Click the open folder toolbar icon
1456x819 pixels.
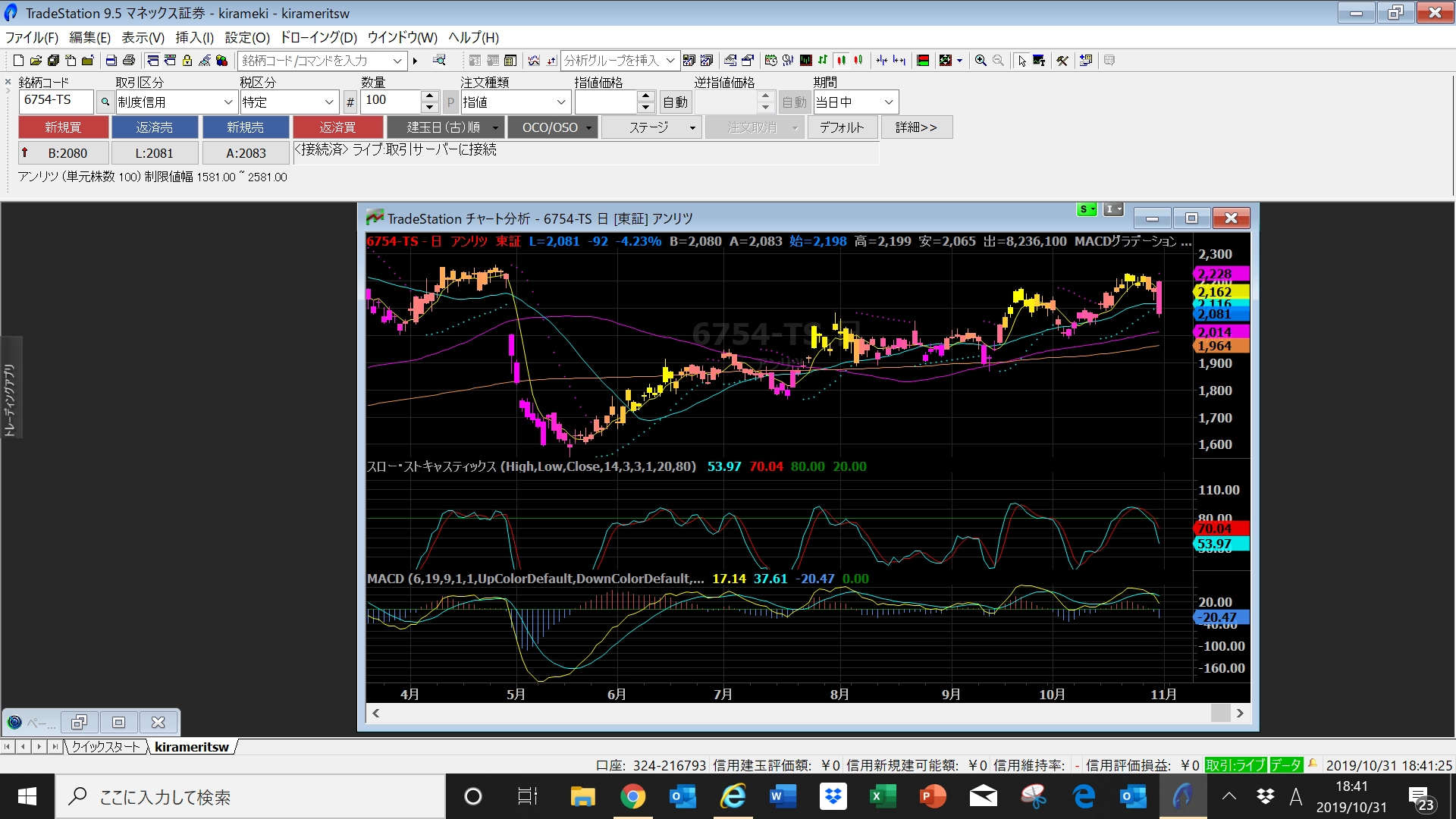[x=36, y=61]
